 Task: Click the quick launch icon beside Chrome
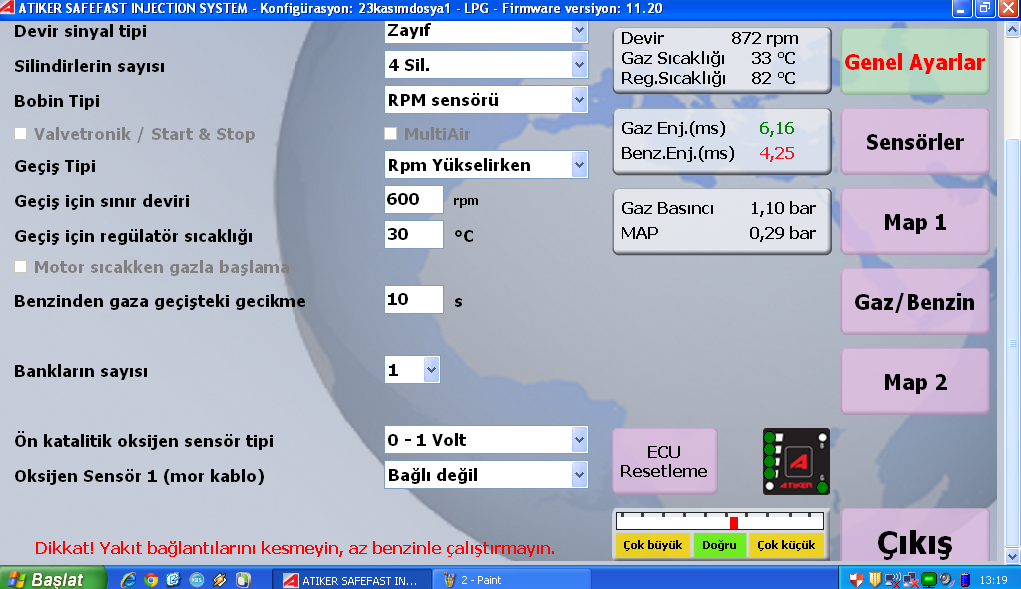click(173, 579)
